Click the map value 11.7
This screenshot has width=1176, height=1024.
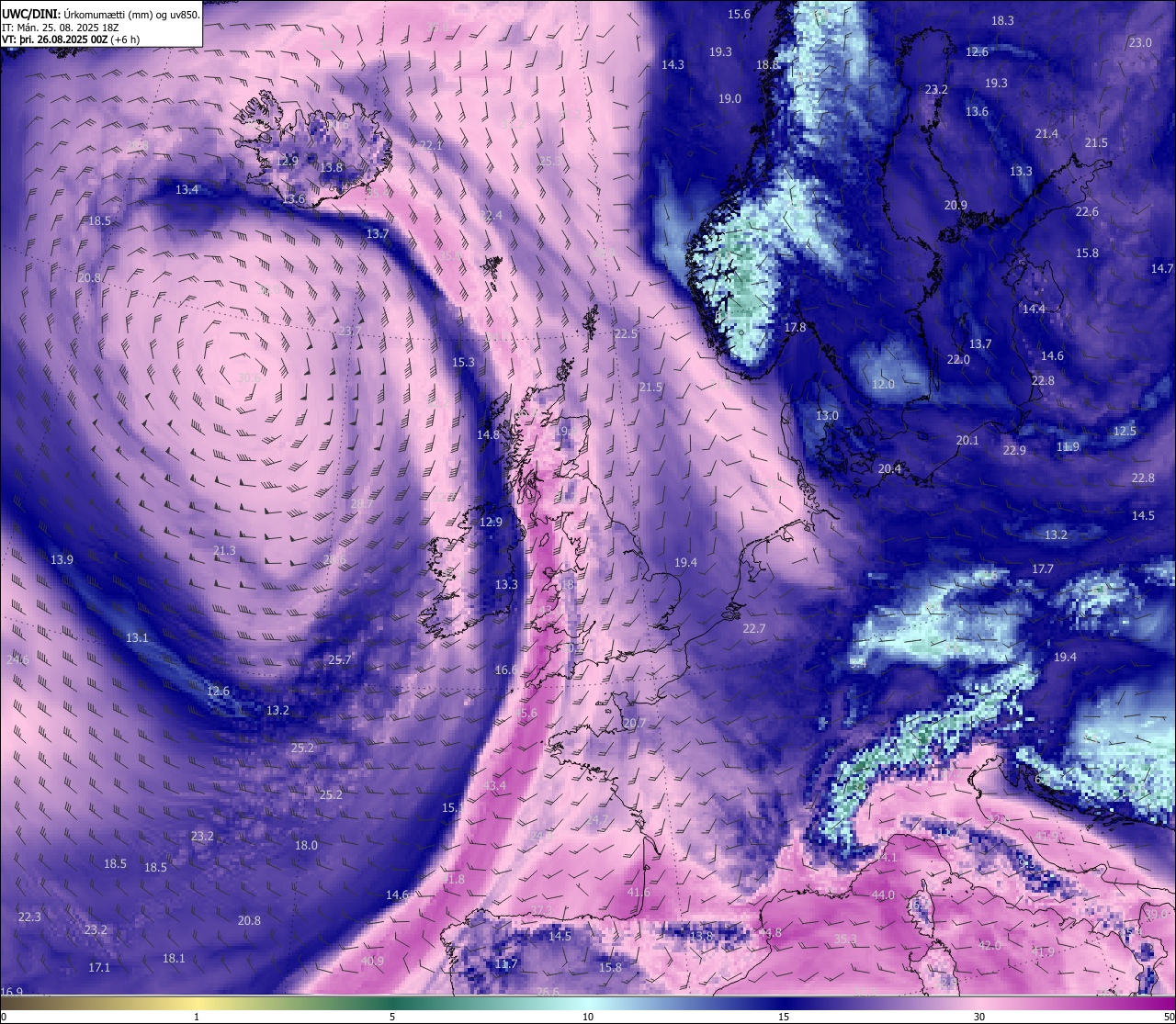tap(506, 963)
